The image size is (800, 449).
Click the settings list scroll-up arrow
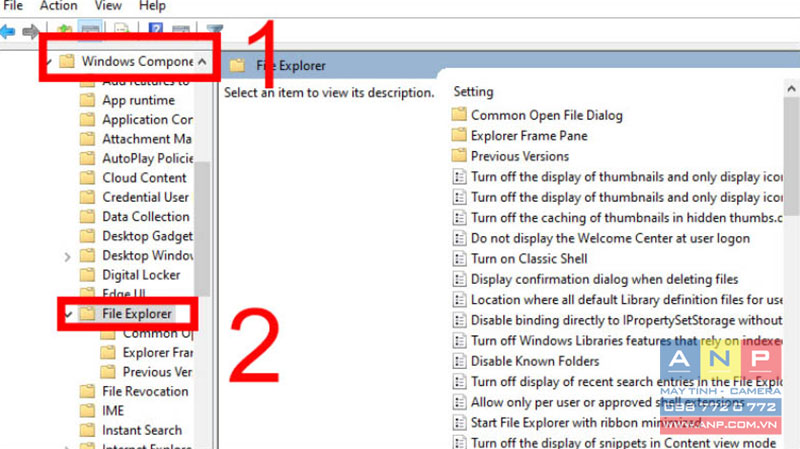pyautogui.click(x=791, y=89)
